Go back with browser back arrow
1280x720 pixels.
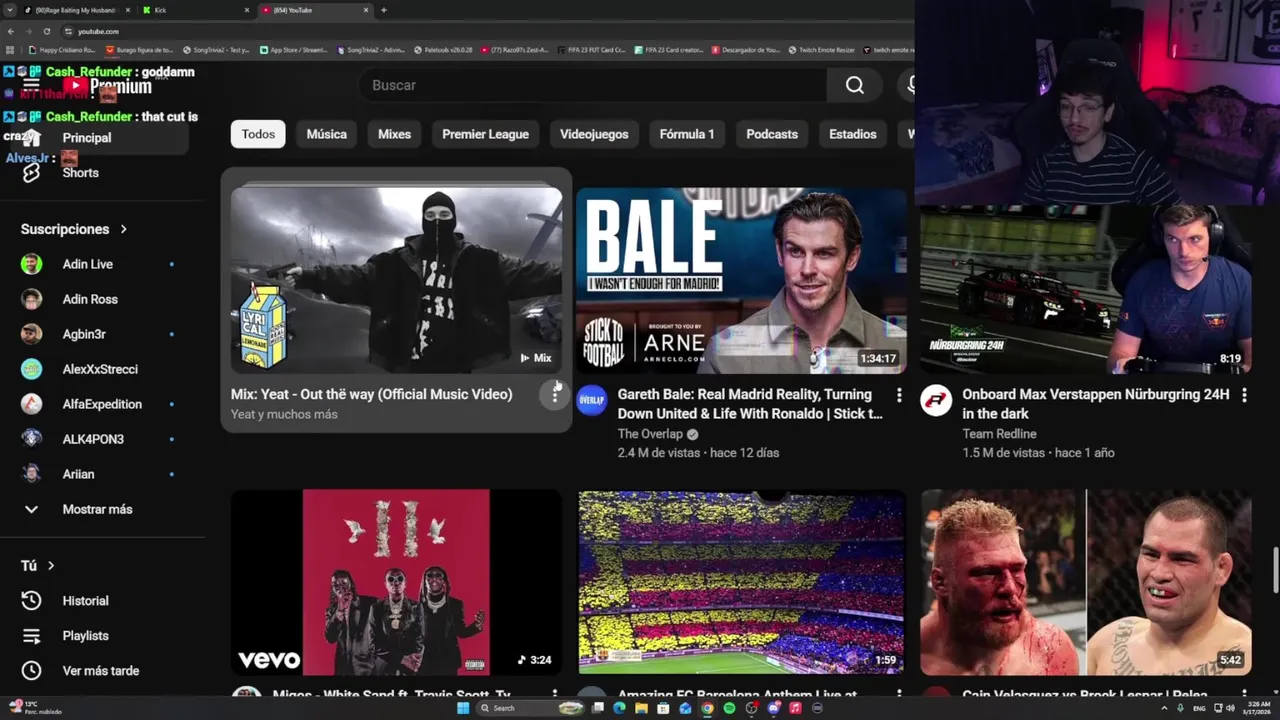click(x=9, y=31)
